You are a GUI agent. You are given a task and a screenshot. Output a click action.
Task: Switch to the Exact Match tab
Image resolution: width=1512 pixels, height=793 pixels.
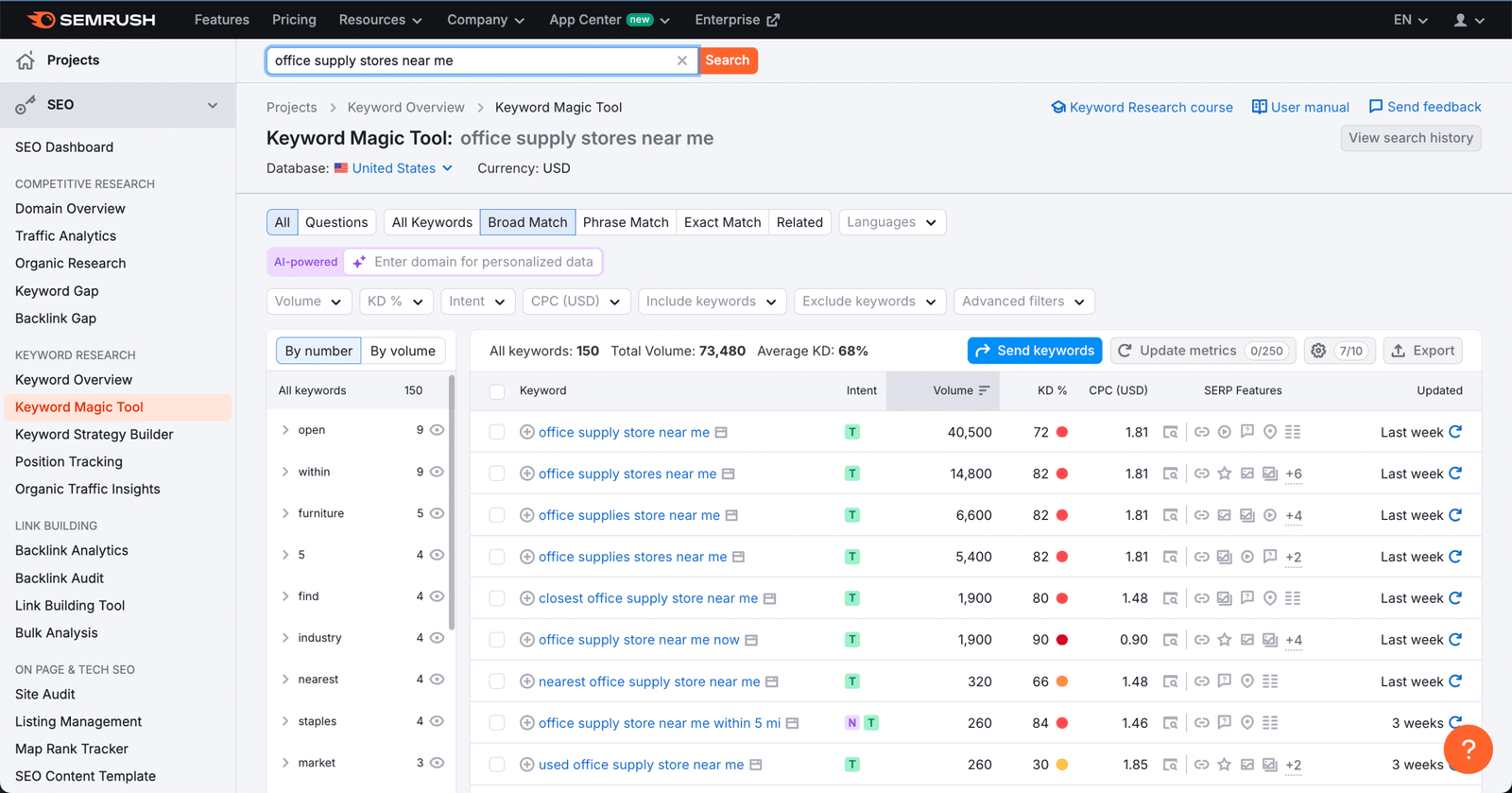pyautogui.click(x=722, y=222)
